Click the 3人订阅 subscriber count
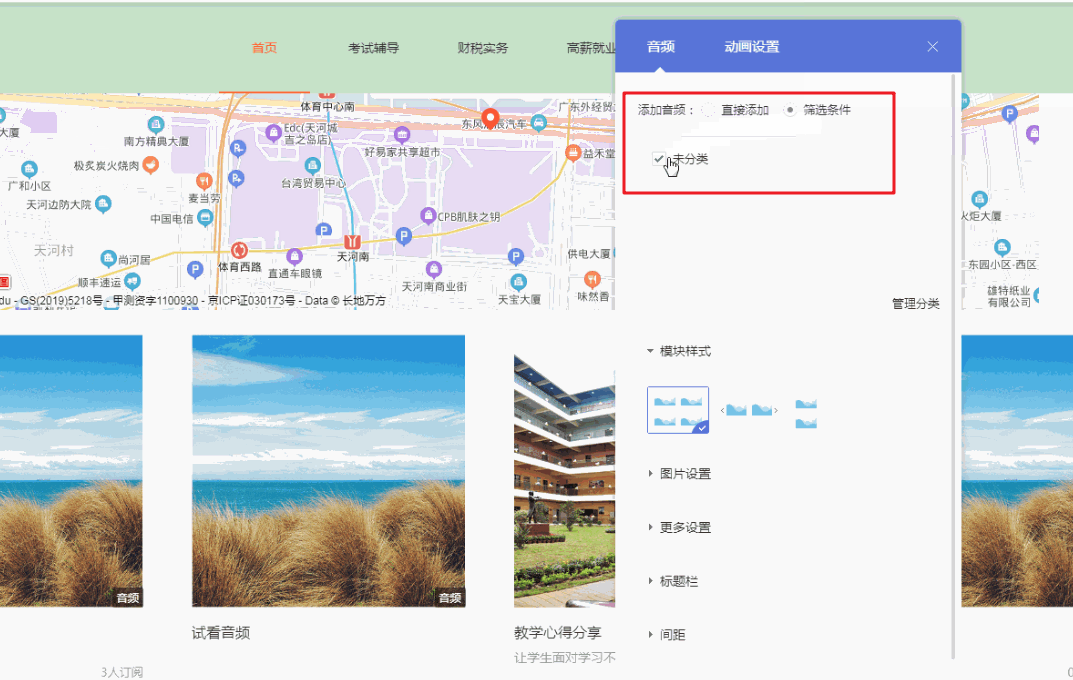Image resolution: width=1073 pixels, height=680 pixels. pyautogui.click(x=122, y=672)
